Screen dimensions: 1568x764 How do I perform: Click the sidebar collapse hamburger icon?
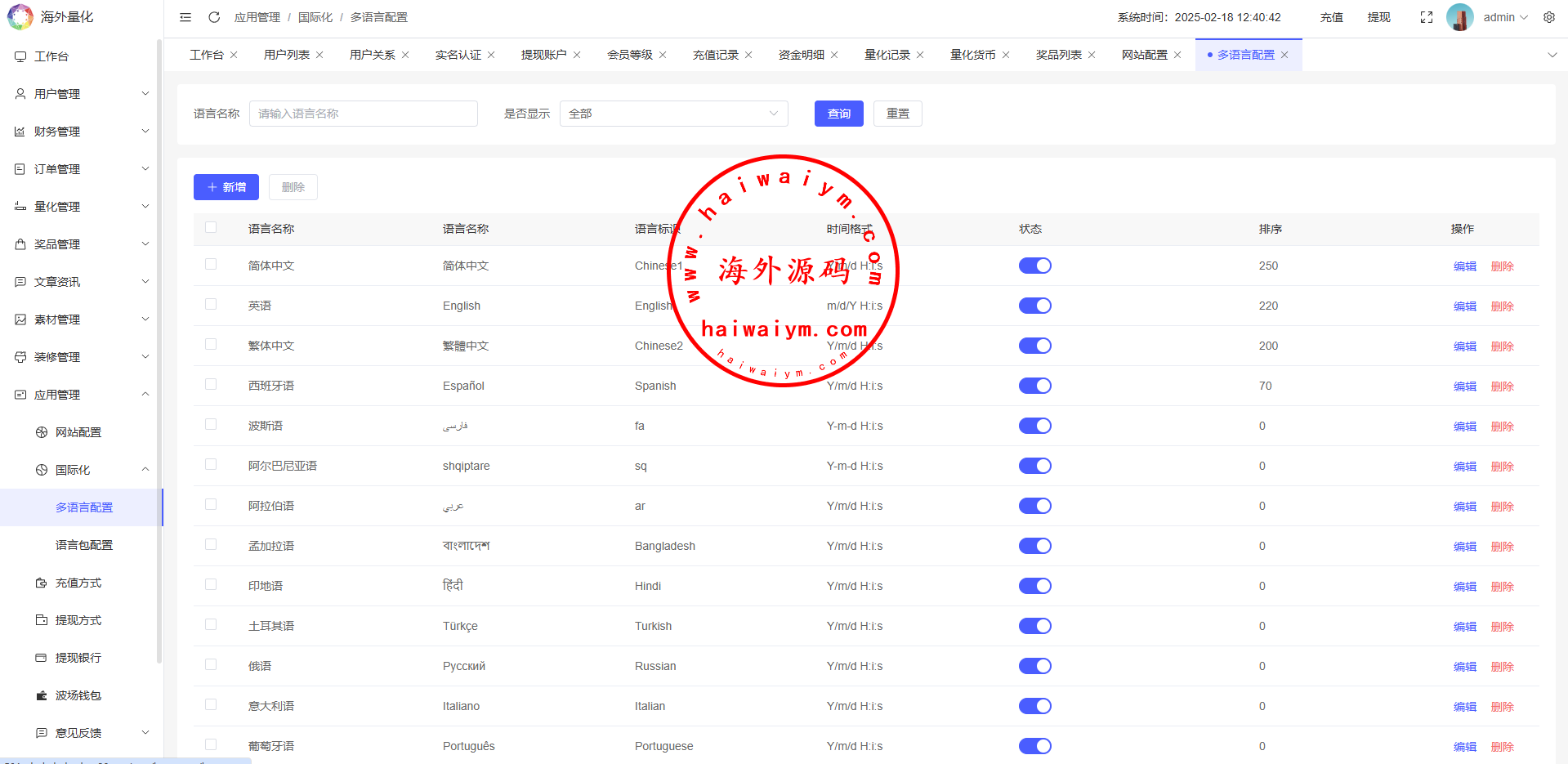coord(185,17)
